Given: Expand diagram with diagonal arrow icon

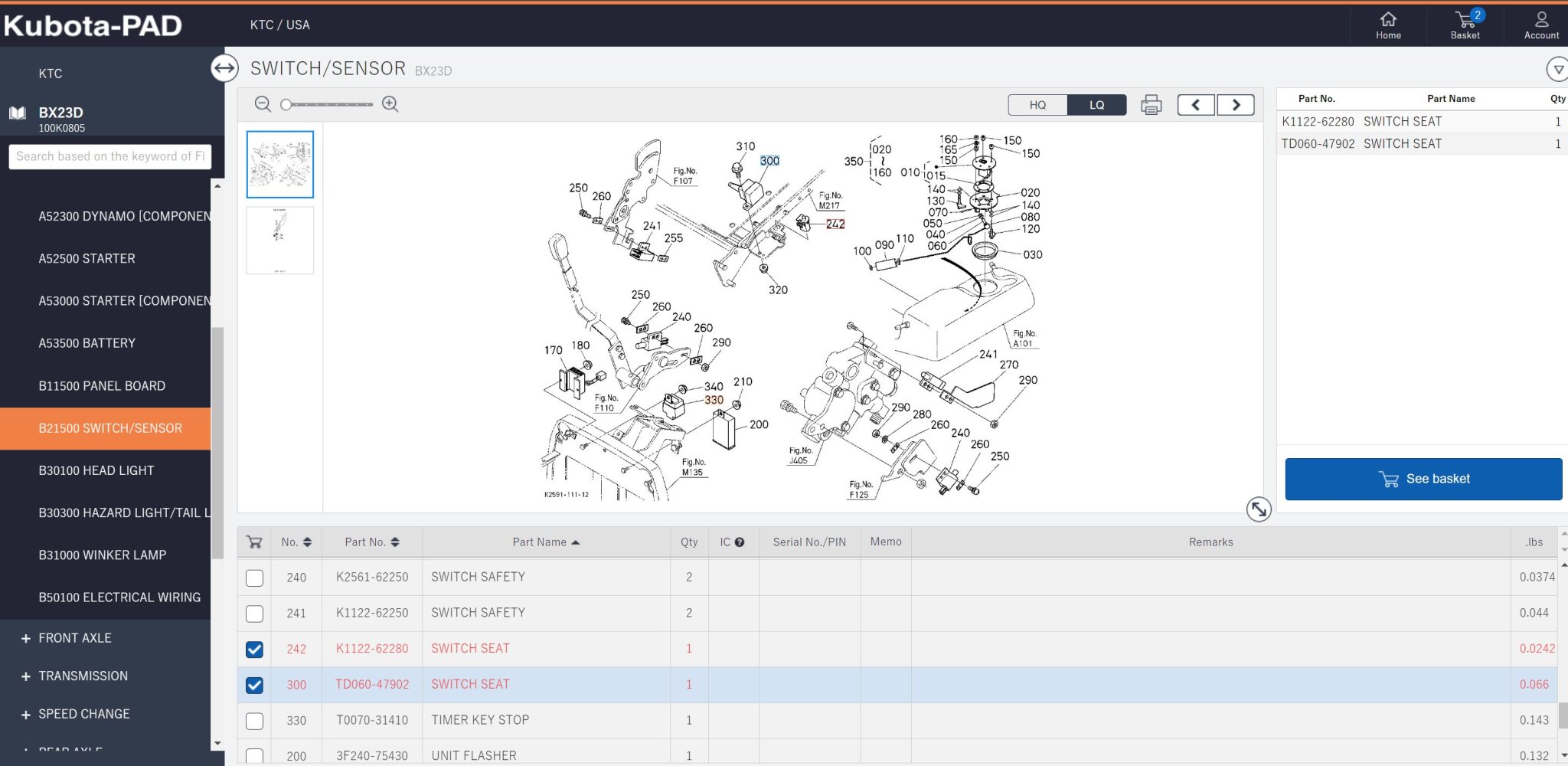Looking at the screenshot, I should pos(1259,509).
